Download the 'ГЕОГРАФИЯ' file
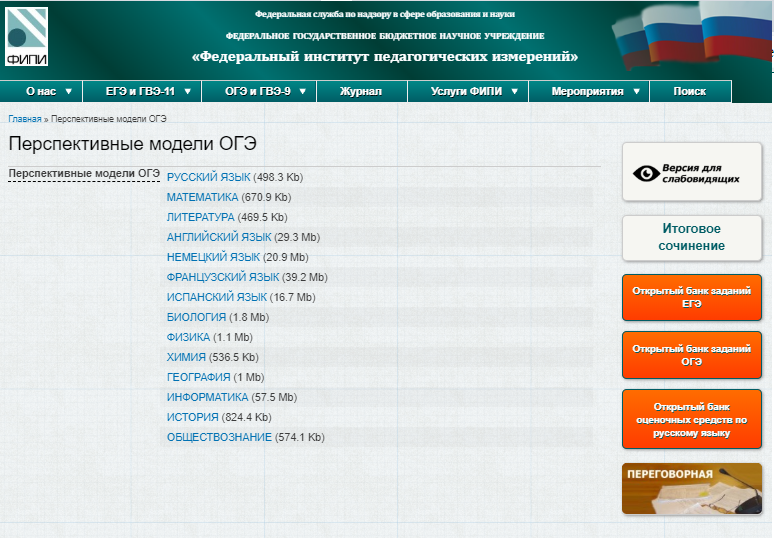The height and width of the screenshot is (538, 774). (198, 377)
